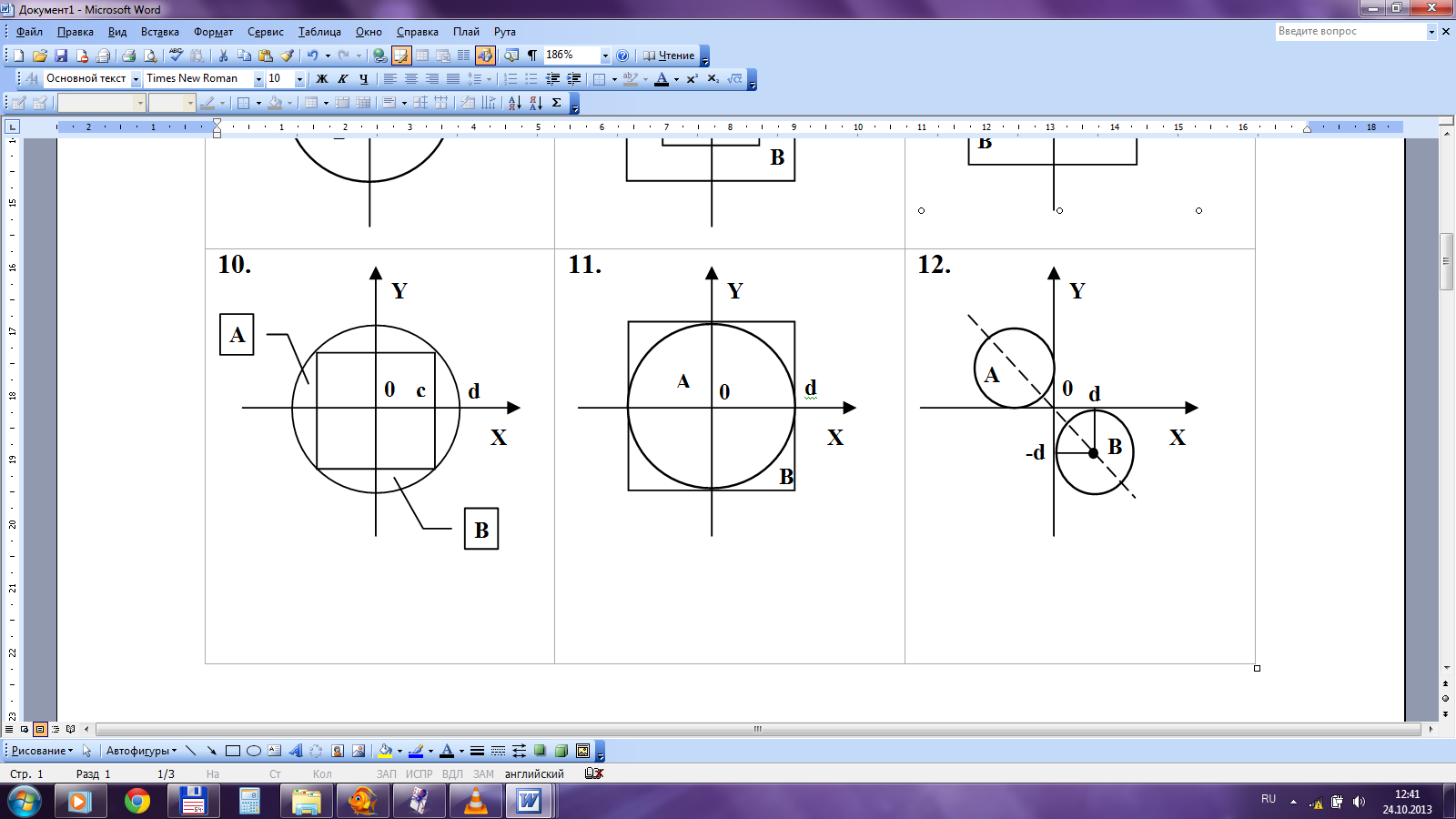Click the fill color paint bucket
This screenshot has width=1456, height=819.
coord(385,751)
